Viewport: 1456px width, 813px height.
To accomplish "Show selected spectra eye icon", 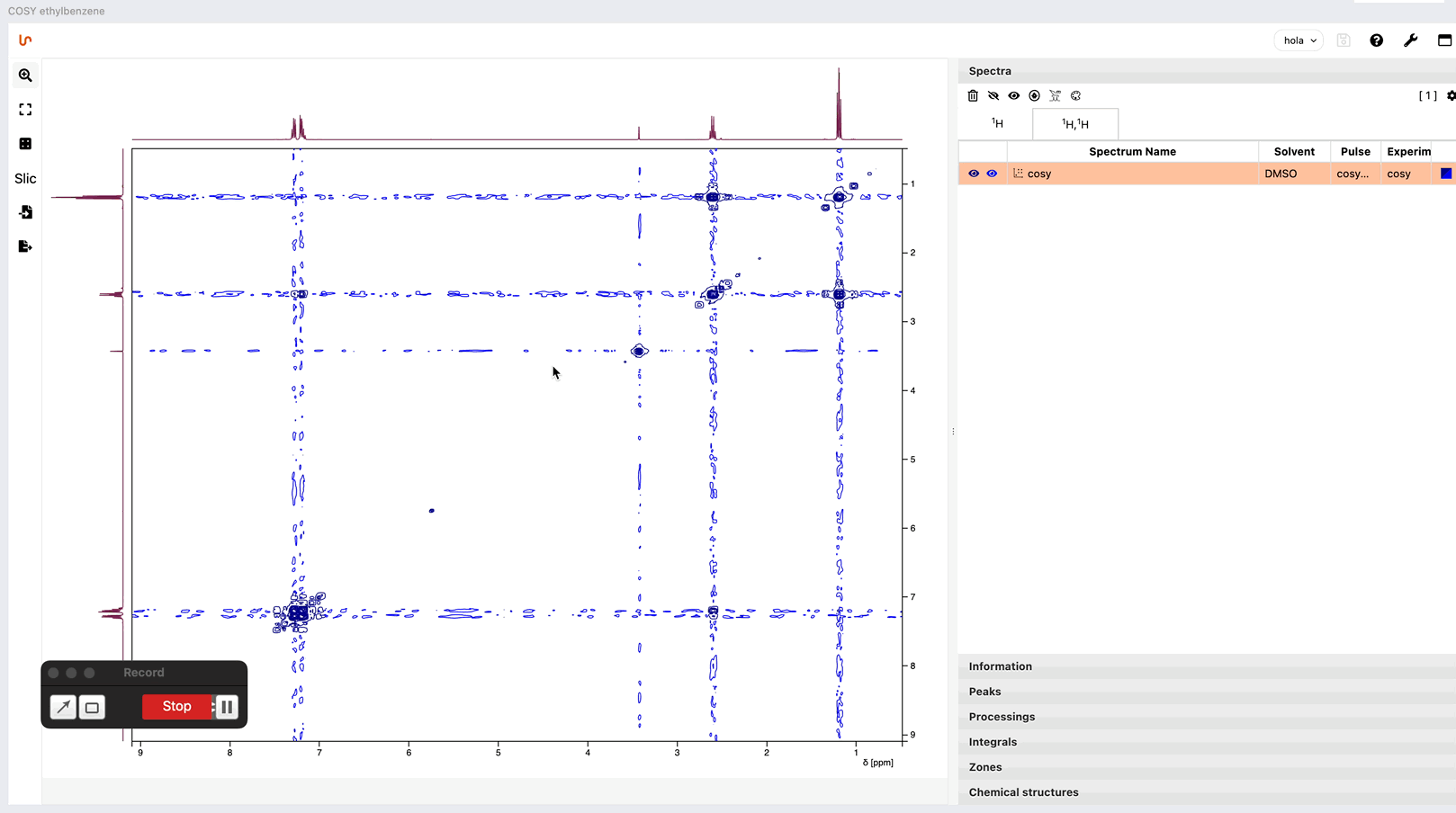I will [x=1014, y=95].
